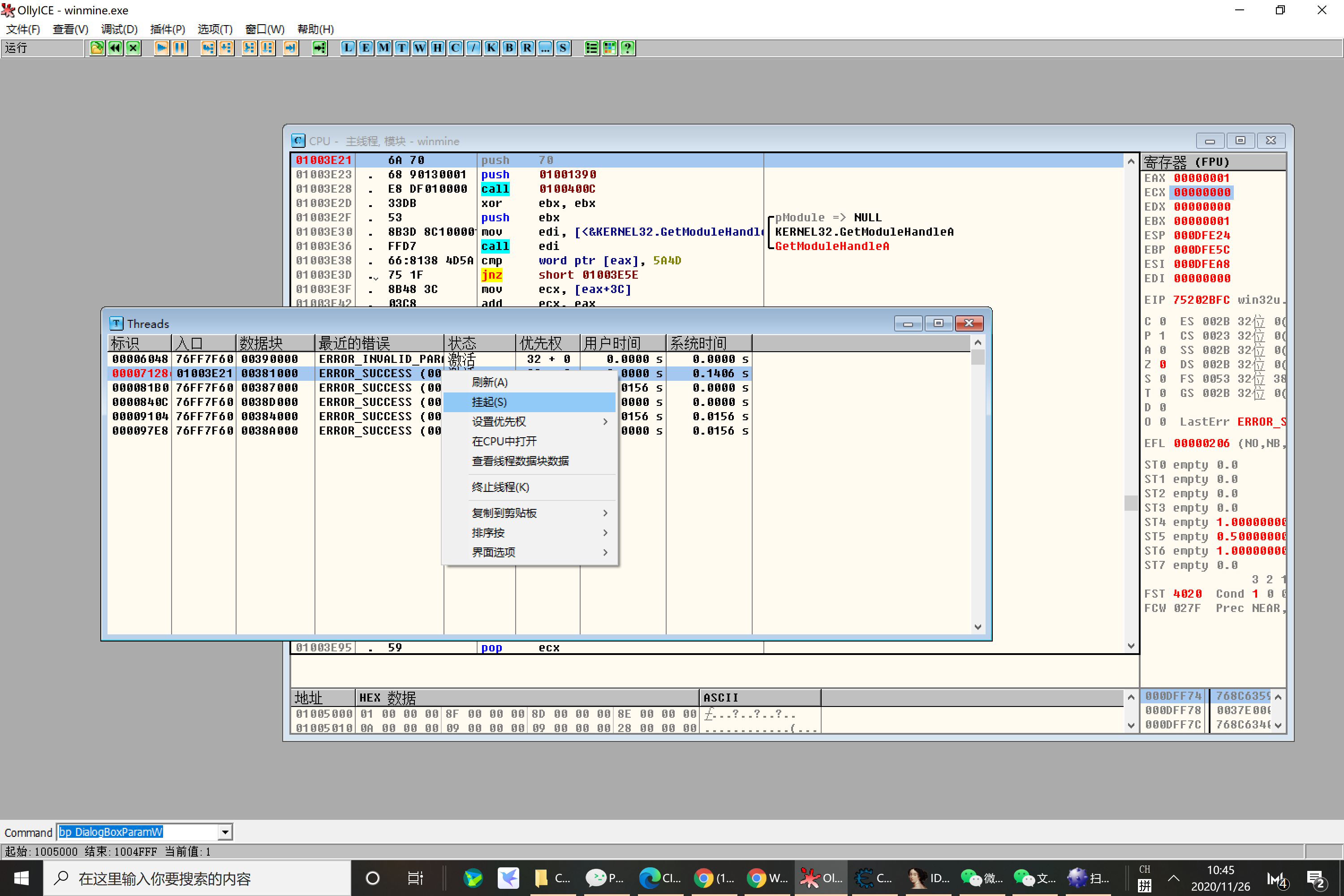Open References window with R button
Image resolution: width=1344 pixels, height=896 pixels.
point(527,48)
